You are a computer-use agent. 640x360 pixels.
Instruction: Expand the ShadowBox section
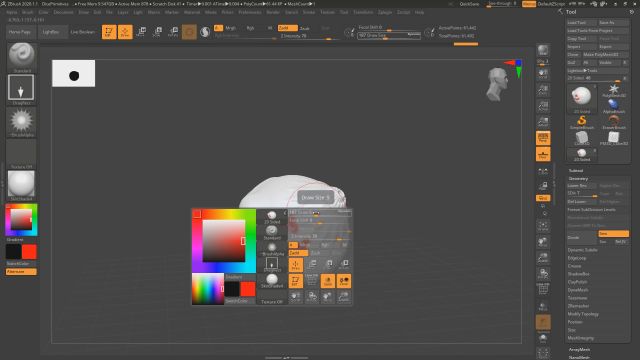tap(579, 274)
